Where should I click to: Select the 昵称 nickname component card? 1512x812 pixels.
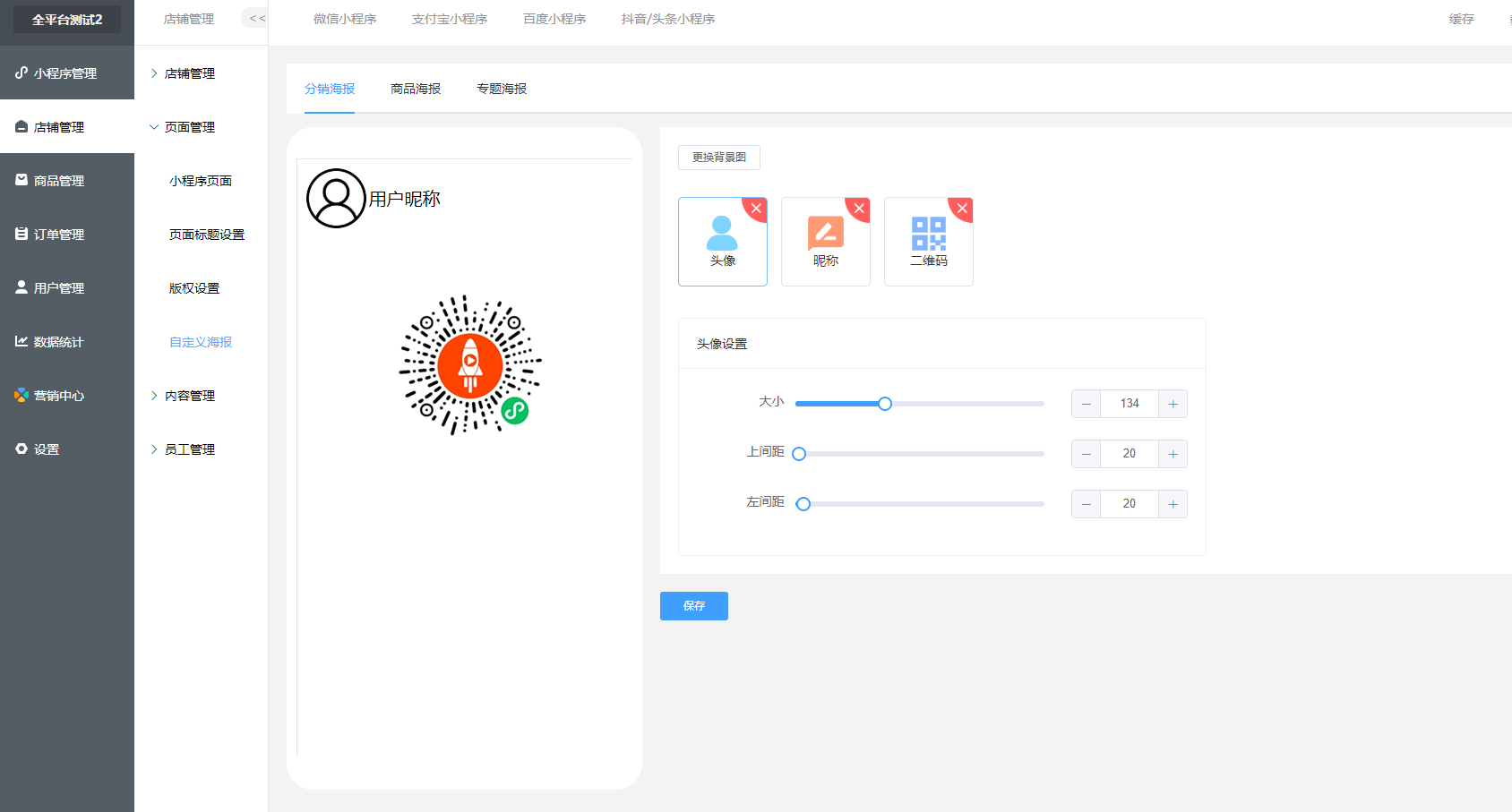tap(826, 242)
